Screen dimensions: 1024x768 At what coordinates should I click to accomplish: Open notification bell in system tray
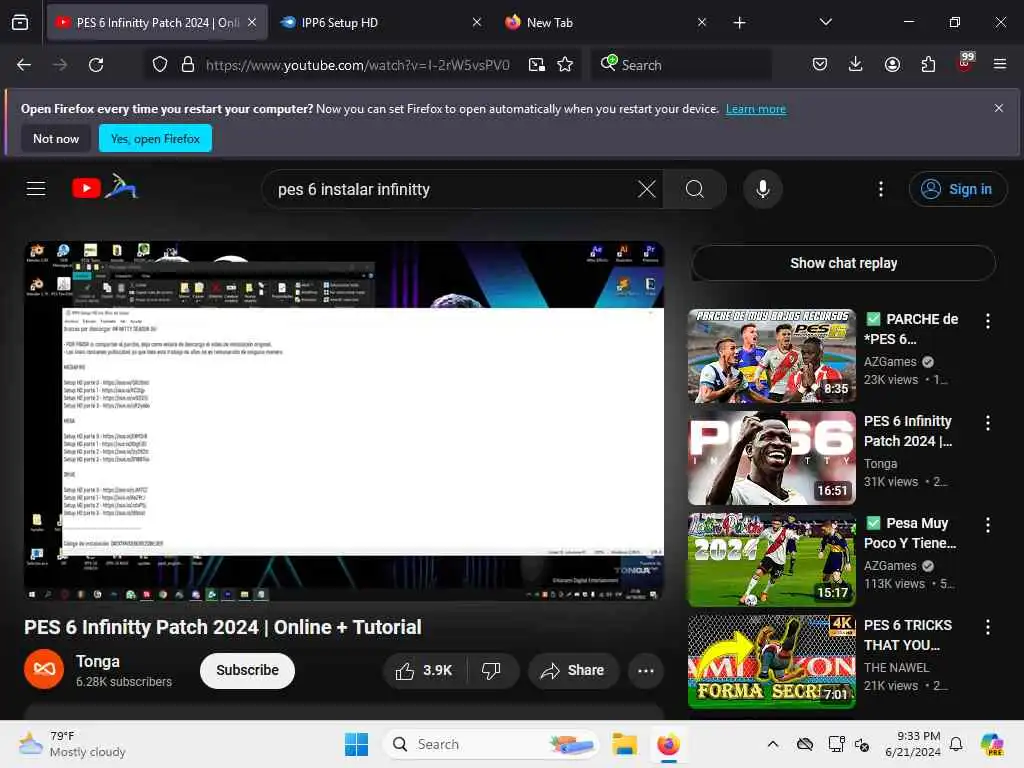pyautogui.click(x=956, y=744)
